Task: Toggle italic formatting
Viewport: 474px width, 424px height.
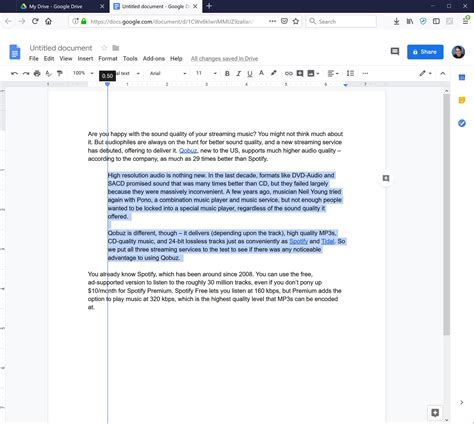Action: tap(238, 74)
